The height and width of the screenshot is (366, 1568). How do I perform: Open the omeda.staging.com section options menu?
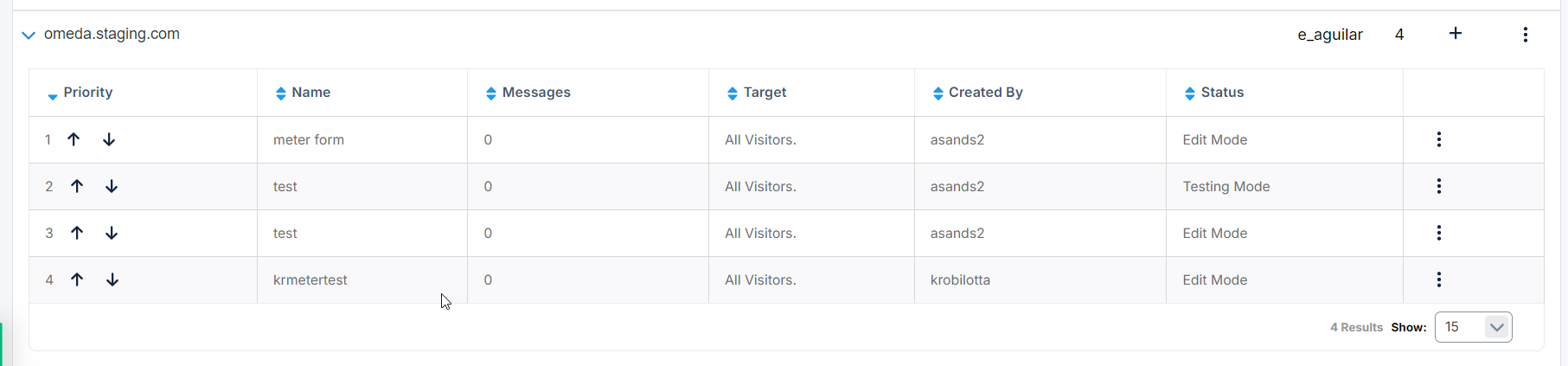[1525, 35]
